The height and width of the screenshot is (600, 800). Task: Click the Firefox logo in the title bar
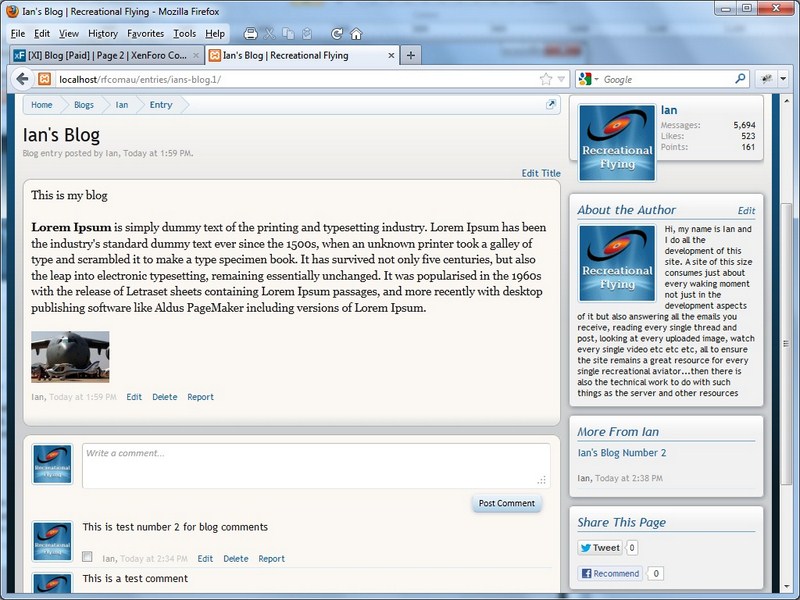(x=12, y=11)
